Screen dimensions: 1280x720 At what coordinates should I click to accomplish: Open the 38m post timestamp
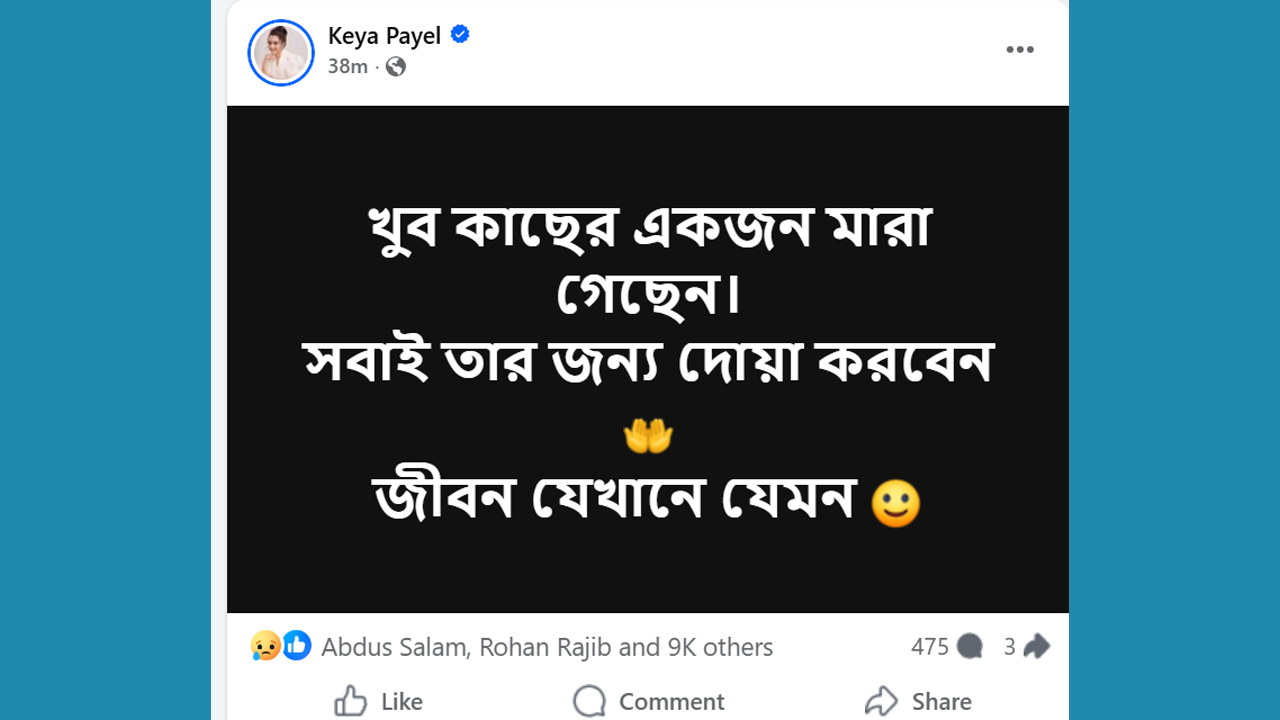347,67
